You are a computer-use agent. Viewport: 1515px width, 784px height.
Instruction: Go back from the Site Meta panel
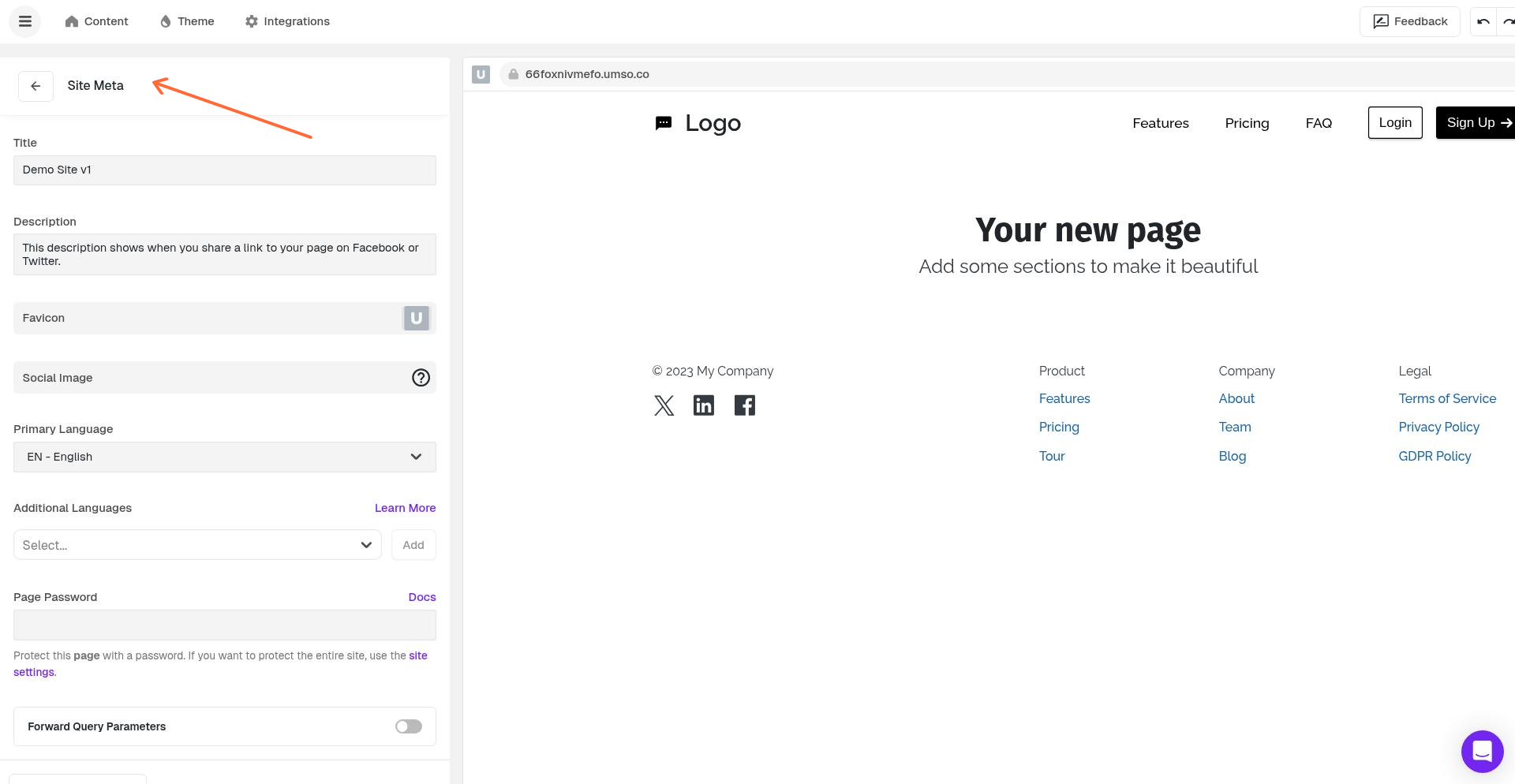tap(36, 86)
